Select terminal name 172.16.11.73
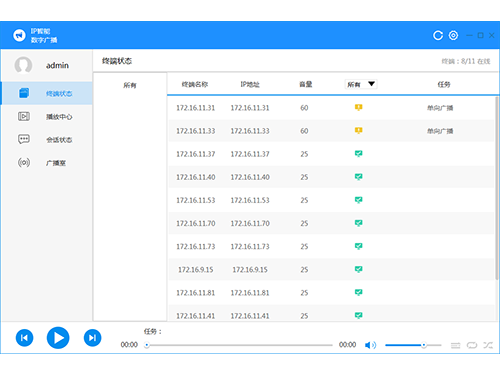 [x=196, y=247]
